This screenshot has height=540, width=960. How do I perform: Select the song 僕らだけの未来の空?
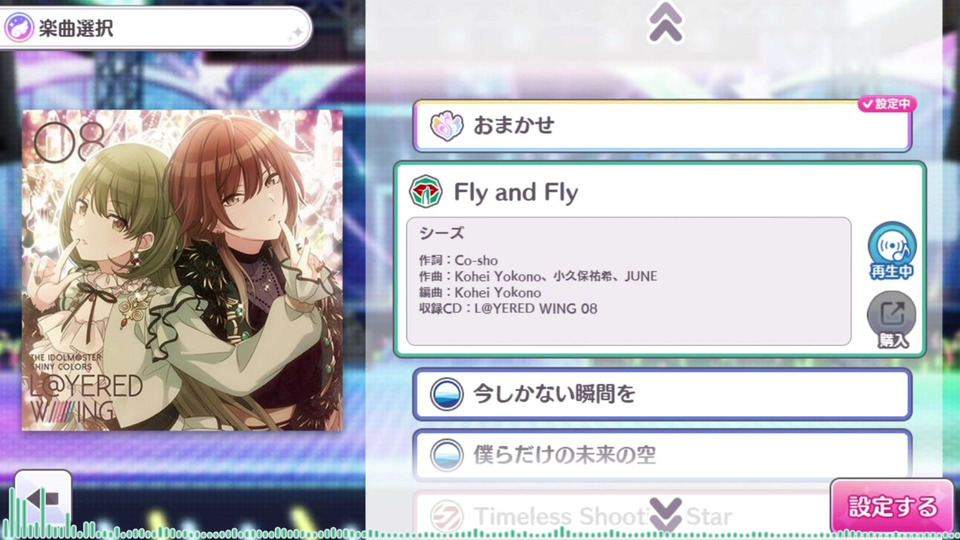(x=662, y=455)
